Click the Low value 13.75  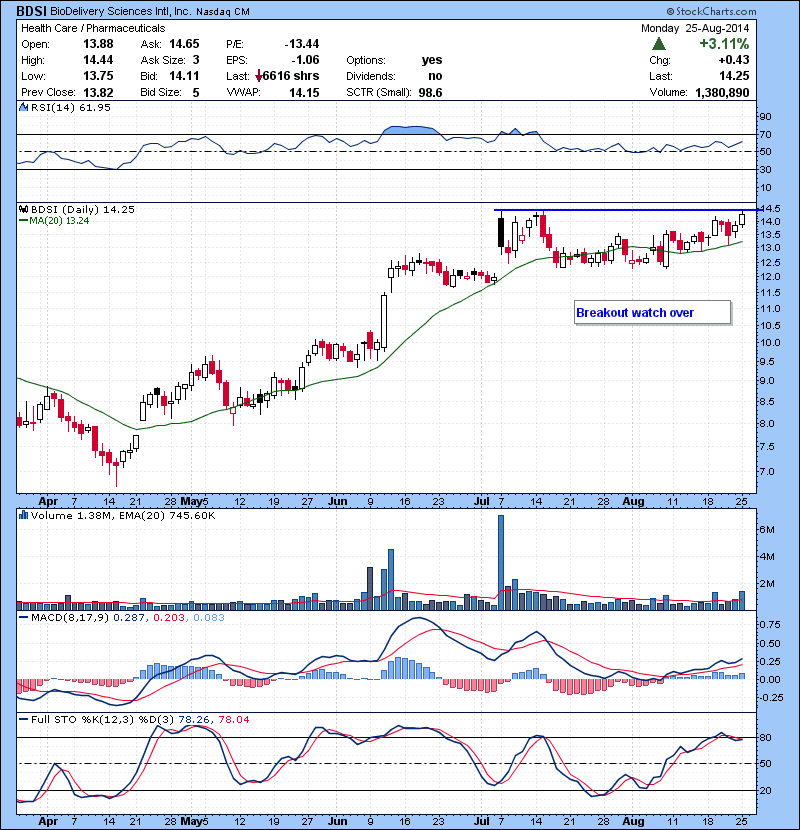[x=98, y=76]
